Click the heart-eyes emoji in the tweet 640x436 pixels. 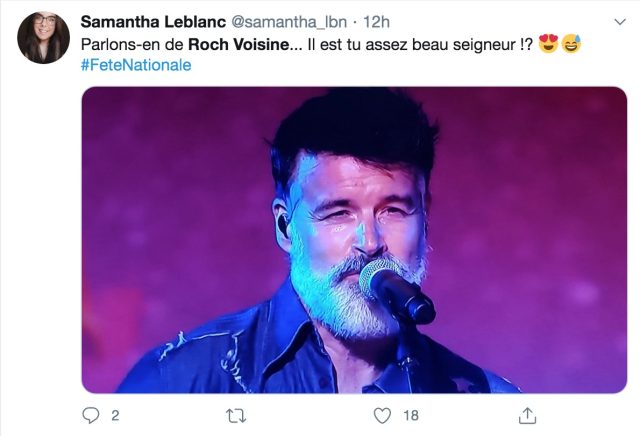point(549,43)
